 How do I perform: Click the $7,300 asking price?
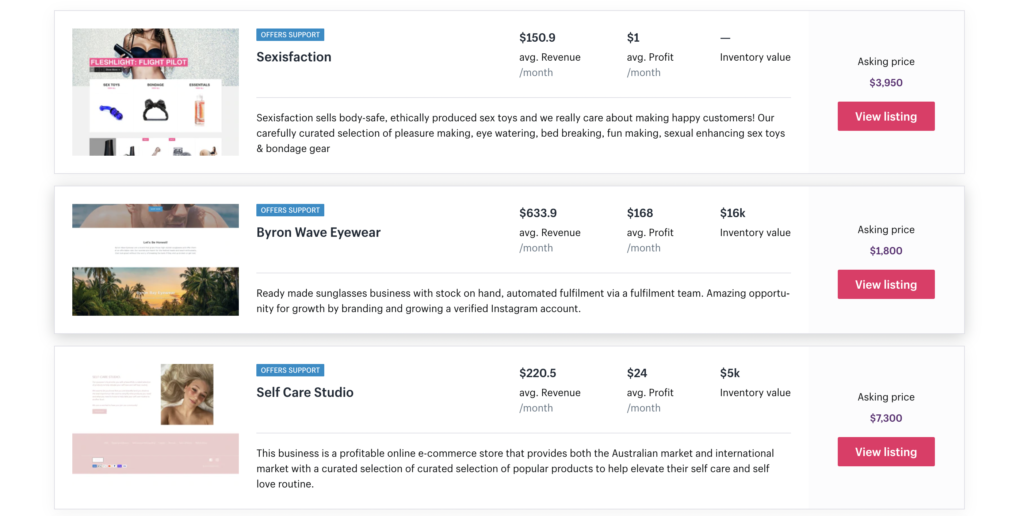tap(886, 418)
